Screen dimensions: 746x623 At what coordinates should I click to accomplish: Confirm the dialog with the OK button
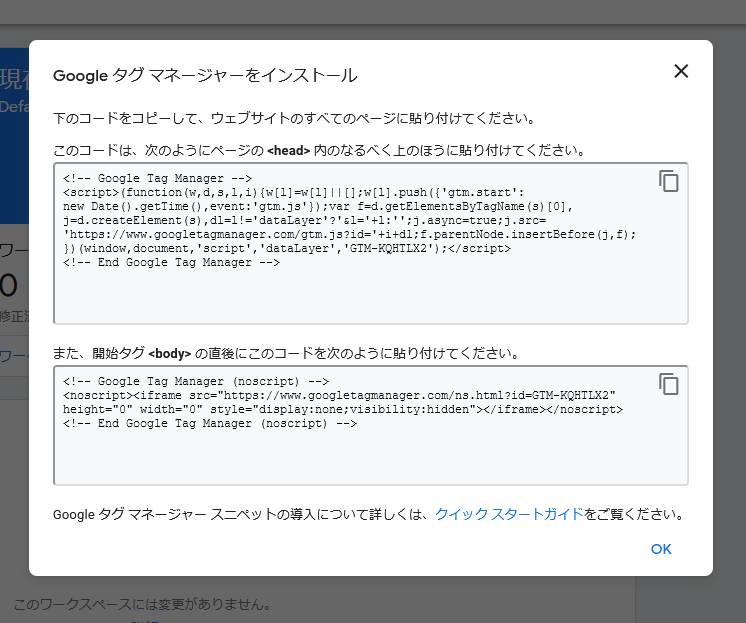click(661, 549)
